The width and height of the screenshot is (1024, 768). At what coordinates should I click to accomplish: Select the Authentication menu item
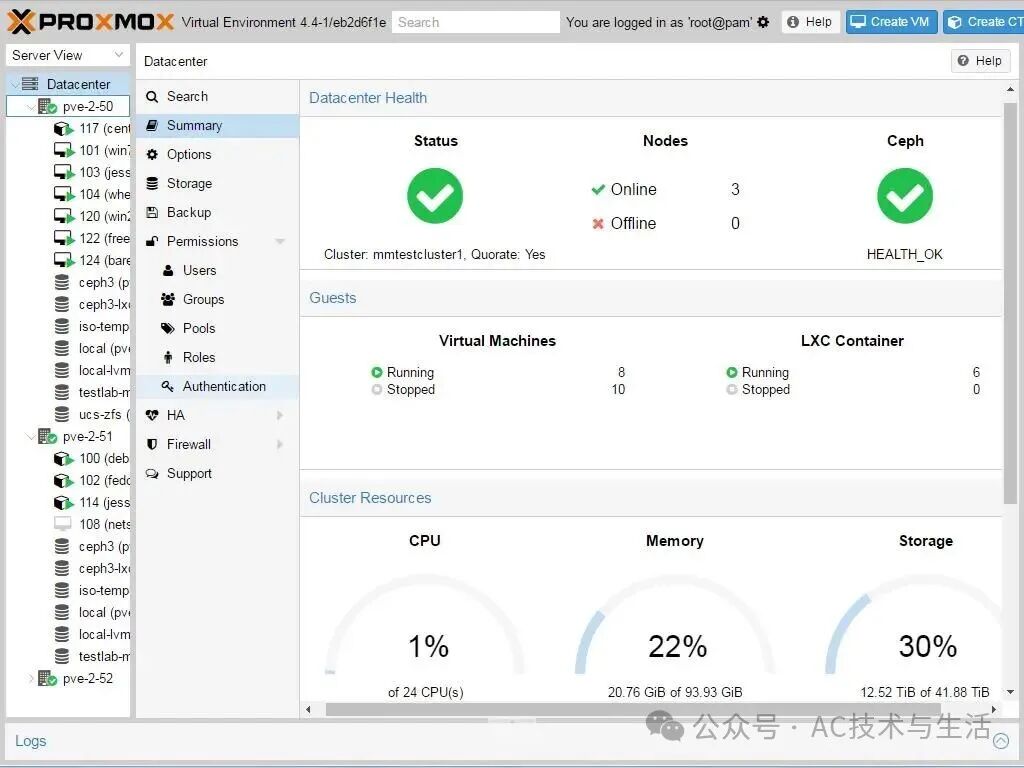217,387
